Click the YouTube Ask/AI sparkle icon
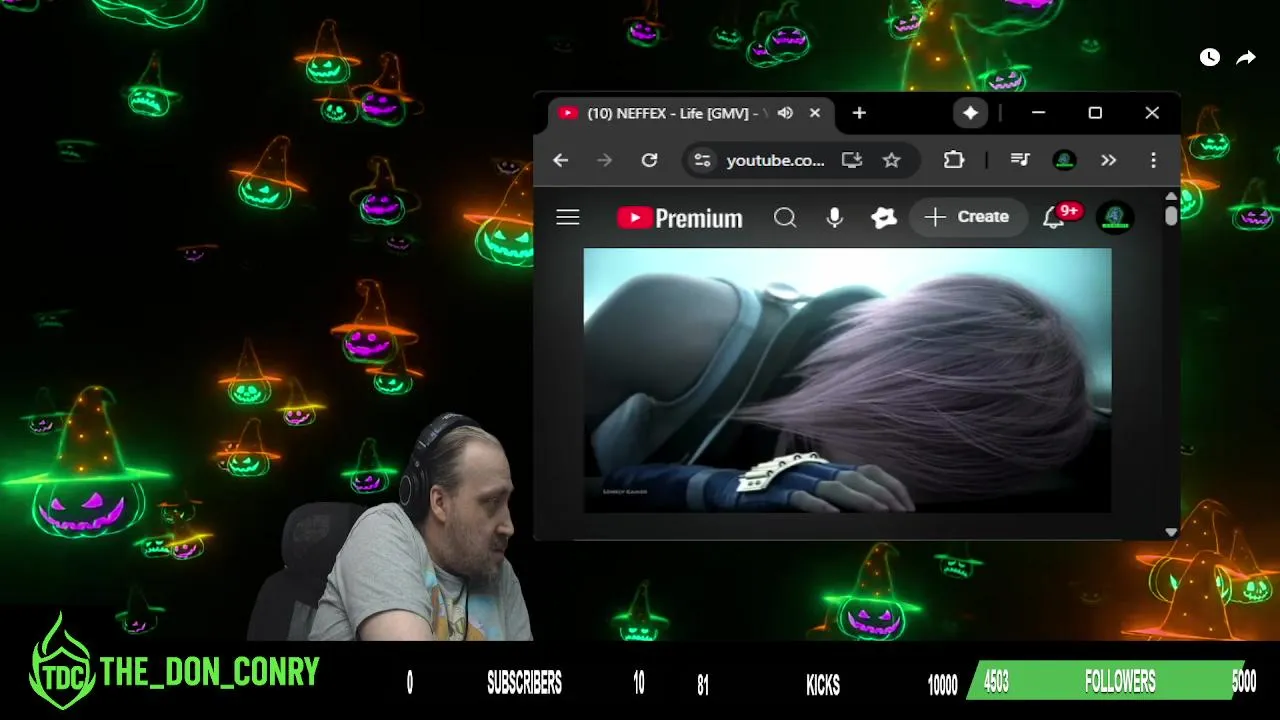1280x720 pixels. [x=884, y=217]
